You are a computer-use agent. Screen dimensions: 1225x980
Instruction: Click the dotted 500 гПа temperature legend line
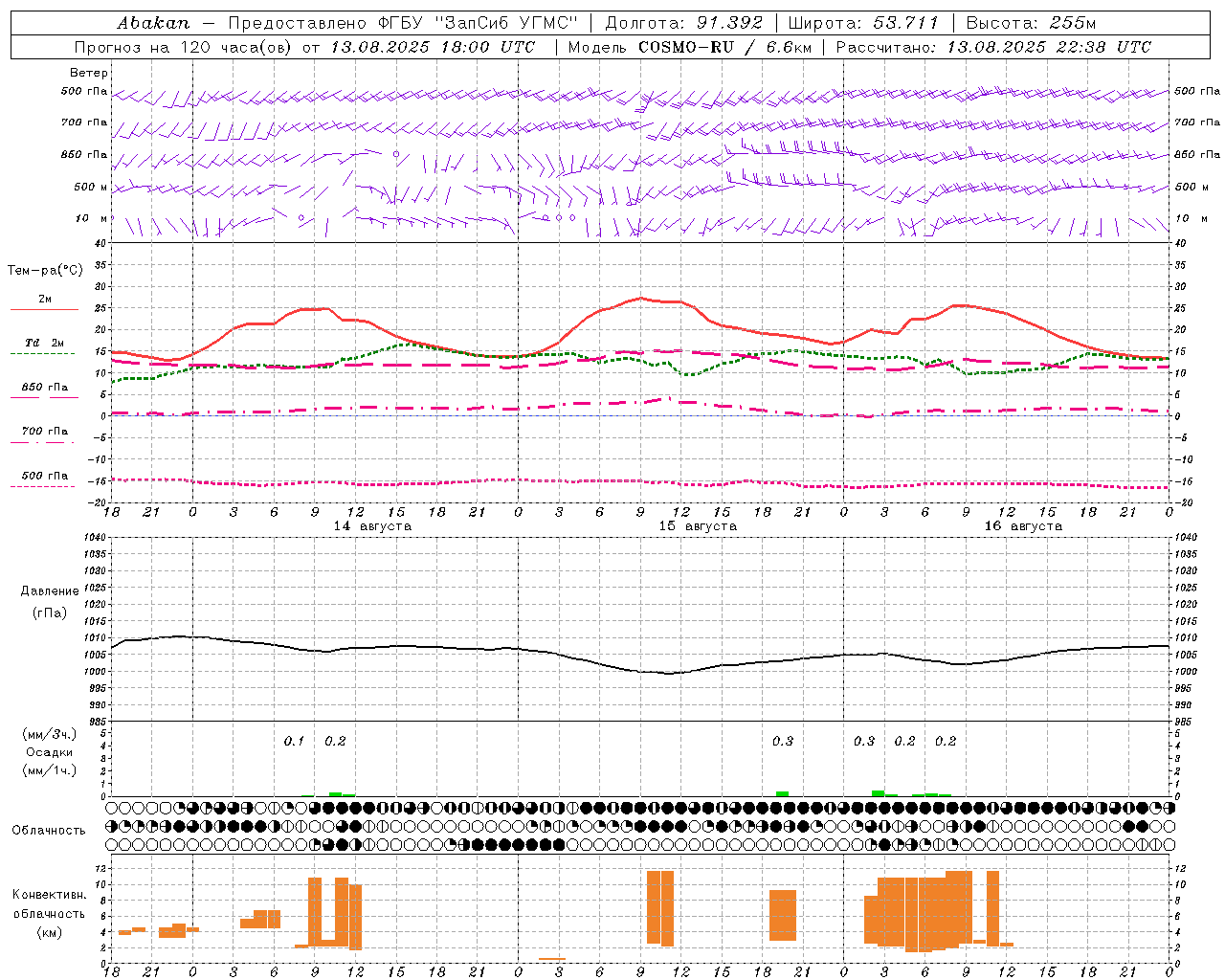pos(42,486)
